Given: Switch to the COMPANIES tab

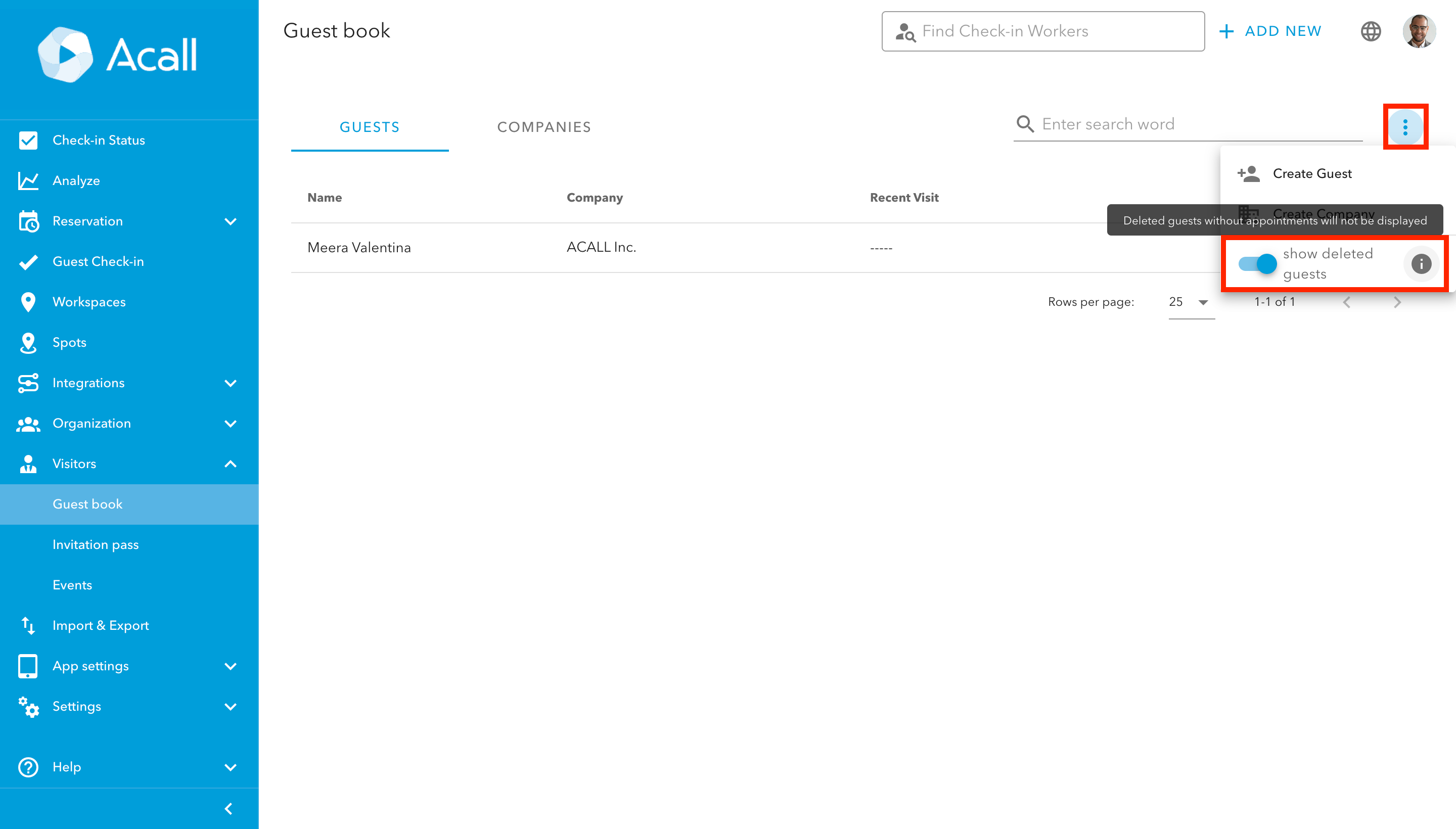Looking at the screenshot, I should (544, 127).
